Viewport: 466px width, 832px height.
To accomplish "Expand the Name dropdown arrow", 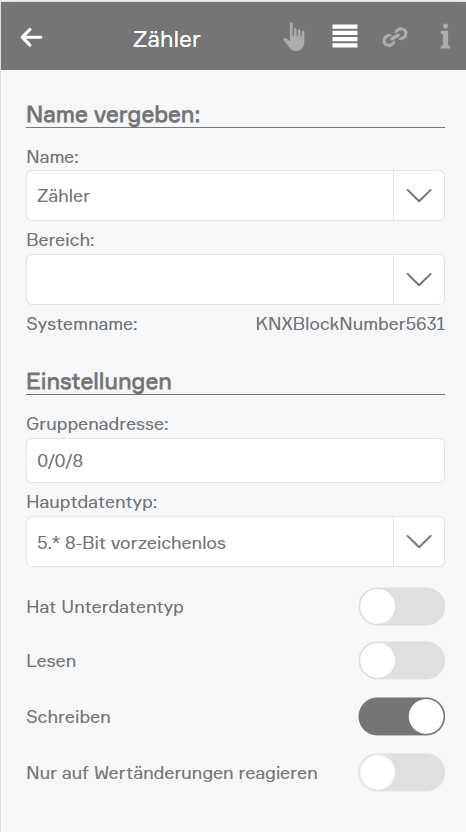I will point(419,195).
